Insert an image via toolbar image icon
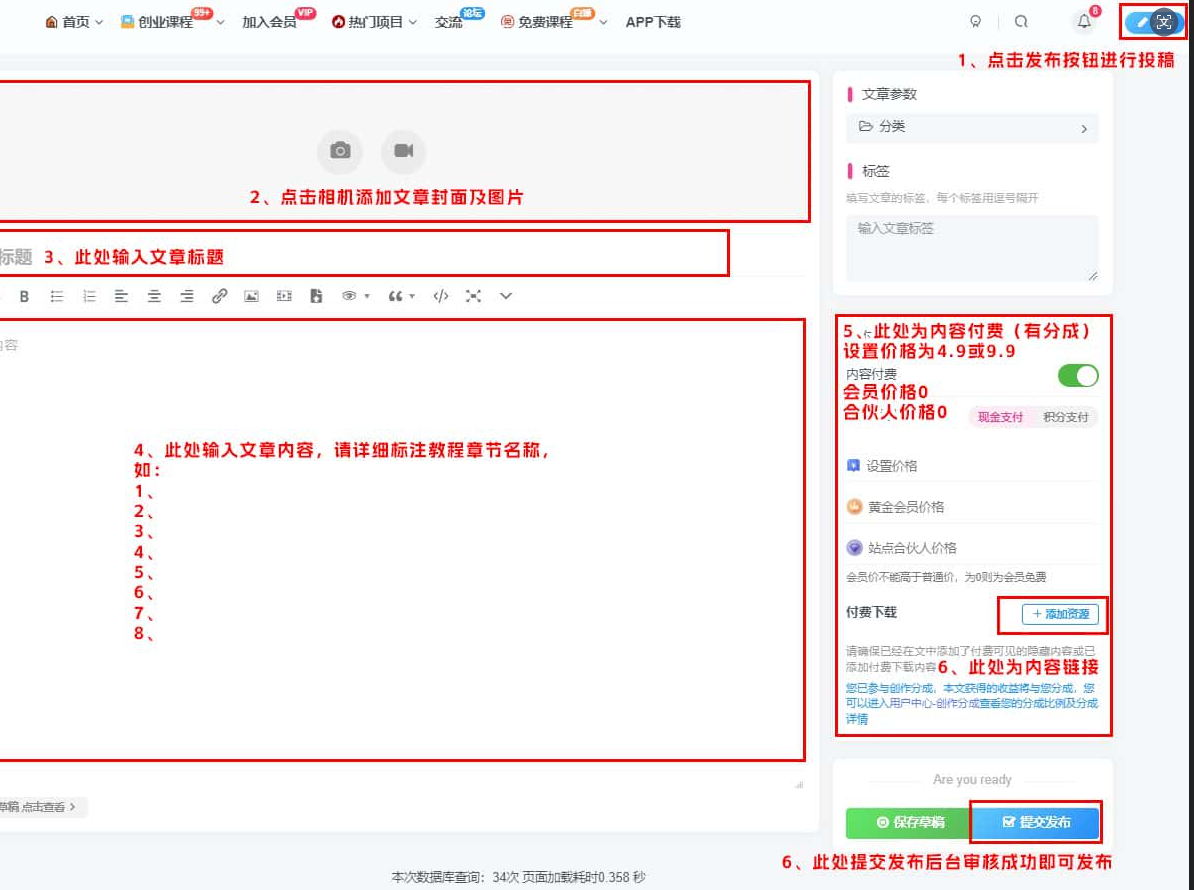1194x890 pixels. pos(251,296)
